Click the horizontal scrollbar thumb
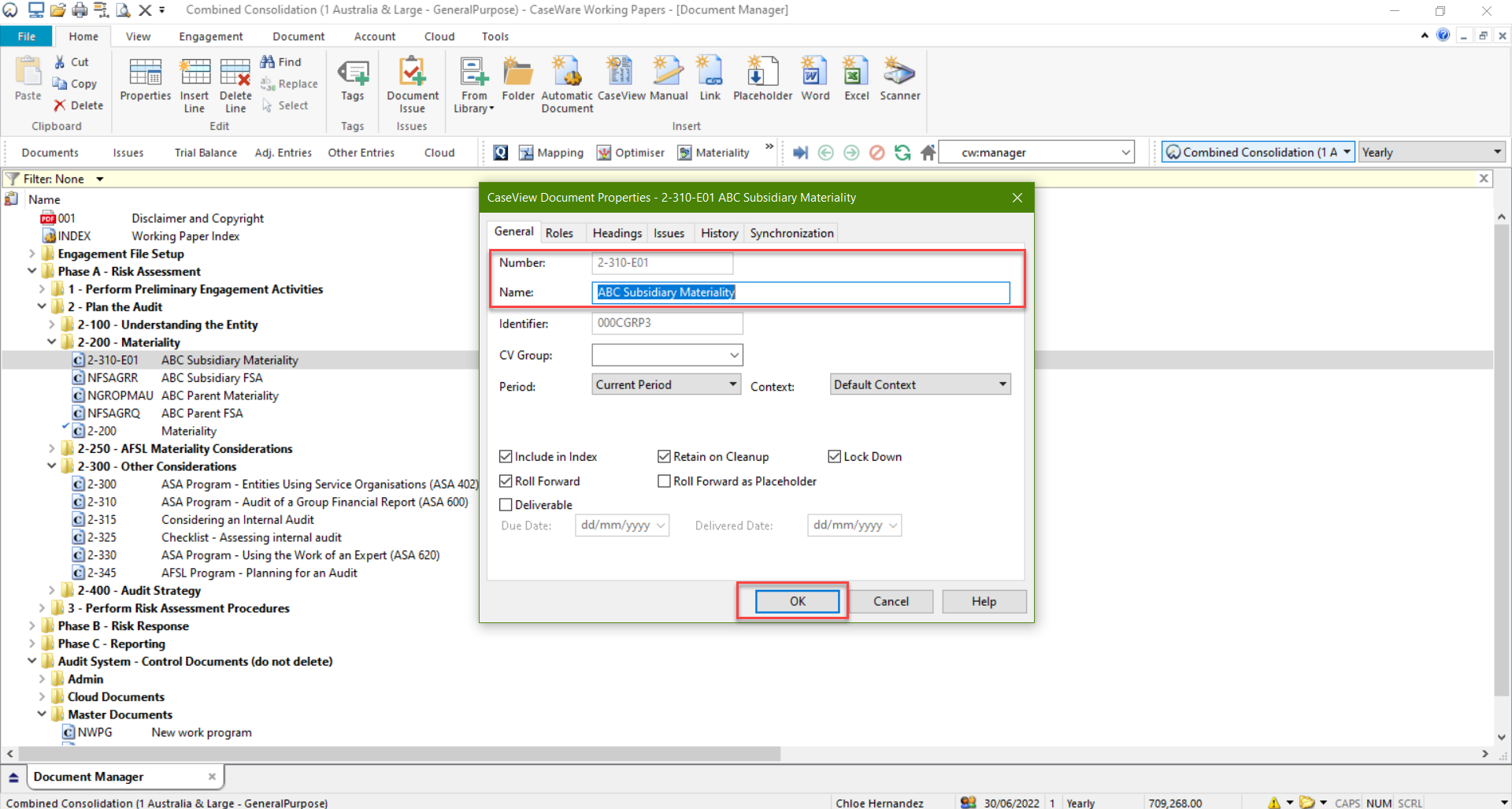This screenshot has width=1512, height=809. (x=399, y=754)
